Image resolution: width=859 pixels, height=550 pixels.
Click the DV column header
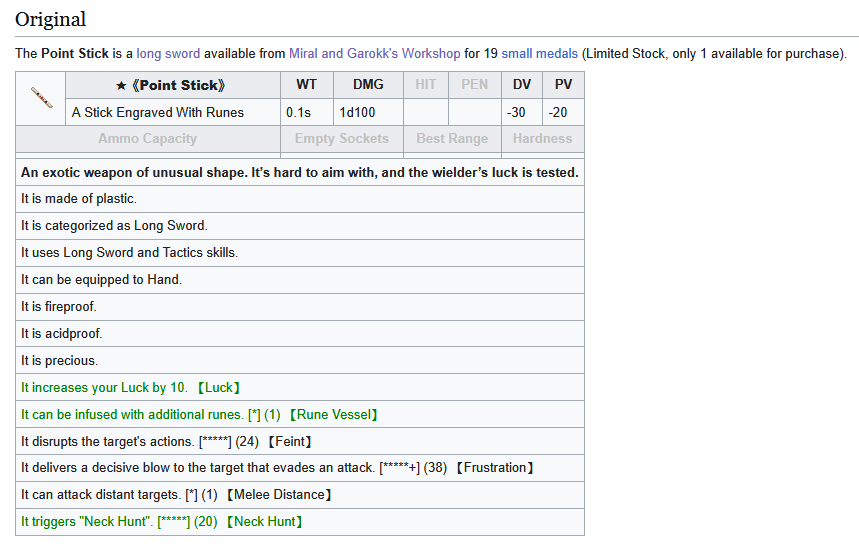point(522,85)
